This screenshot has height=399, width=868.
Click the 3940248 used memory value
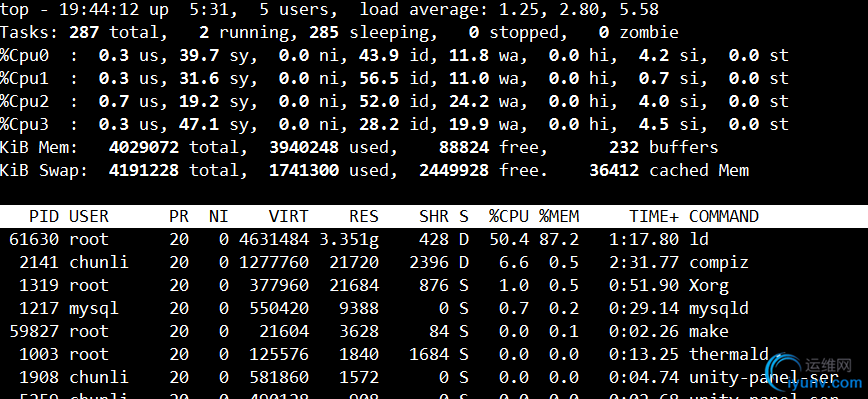point(304,147)
